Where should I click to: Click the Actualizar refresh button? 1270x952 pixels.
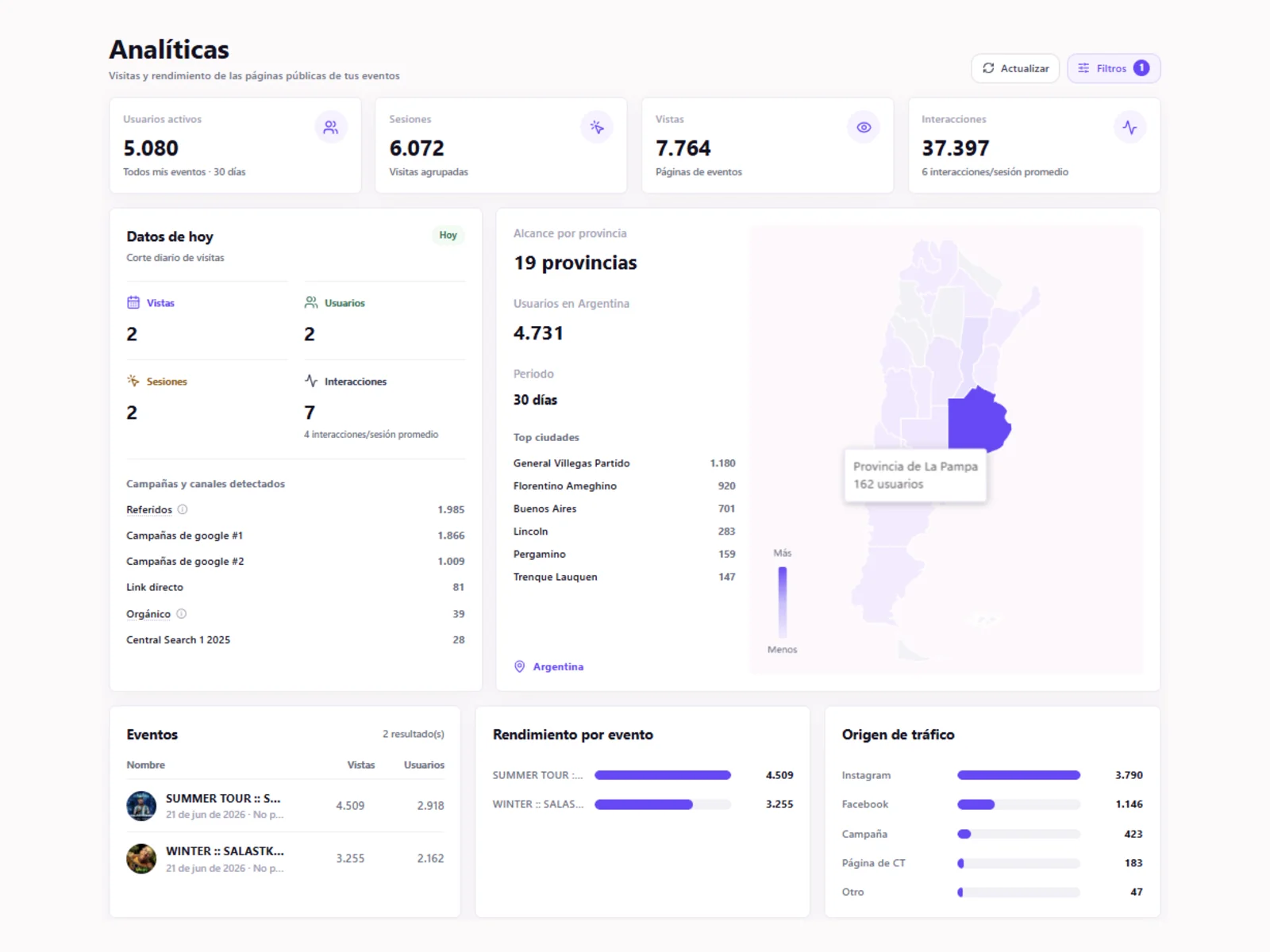pyautogui.click(x=1015, y=68)
